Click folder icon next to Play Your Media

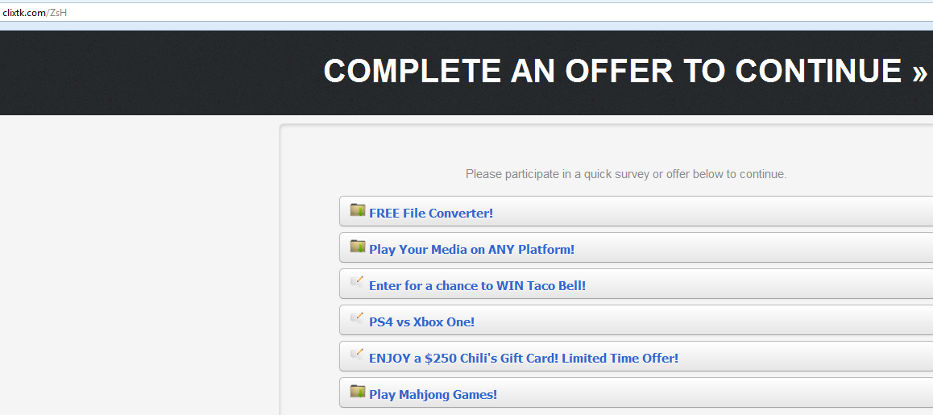pyautogui.click(x=357, y=246)
